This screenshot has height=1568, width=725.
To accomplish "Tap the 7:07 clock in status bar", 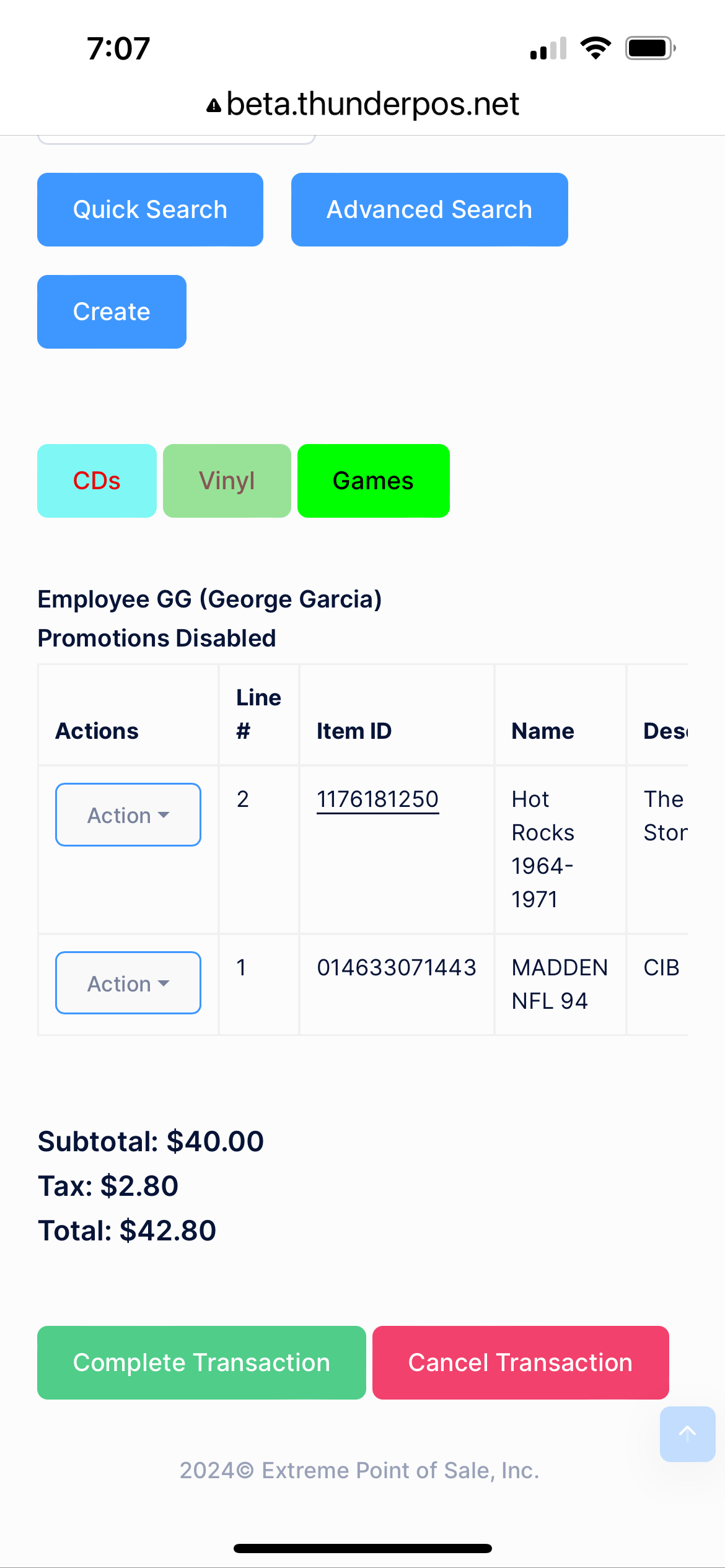I will (x=118, y=48).
